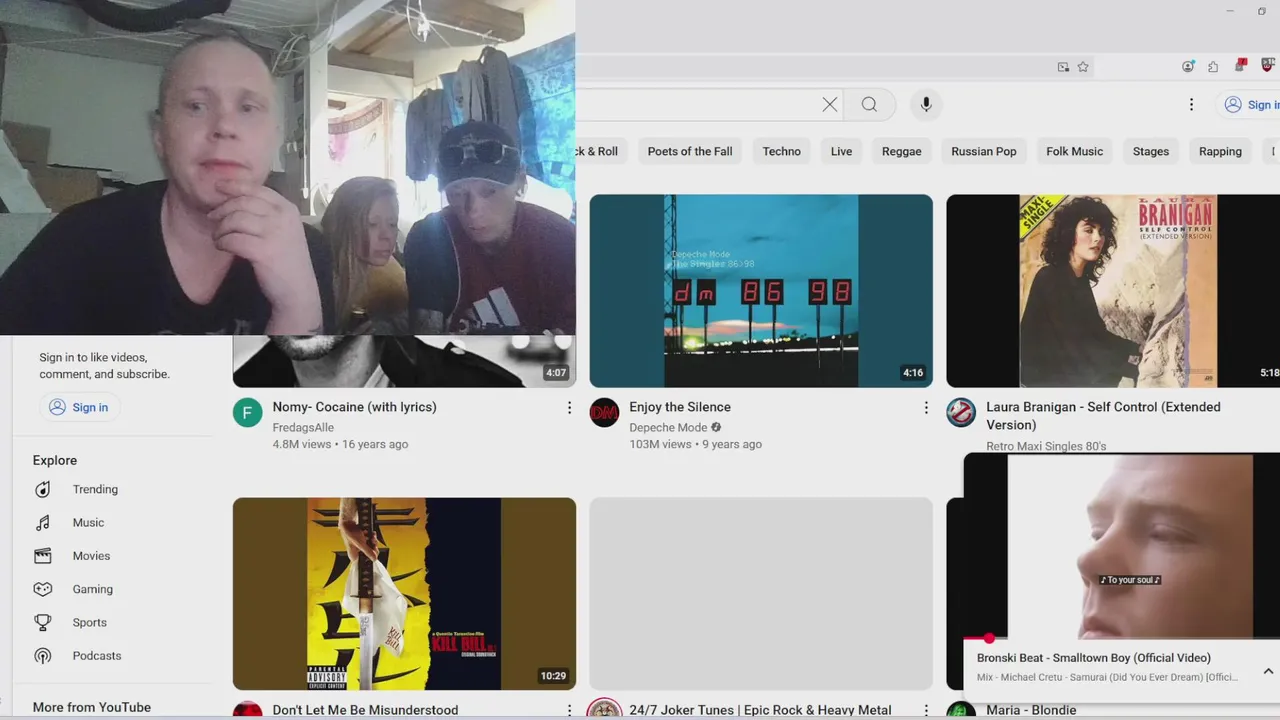The image size is (1280, 720).
Task: Select the Live filter chip
Action: [841, 151]
